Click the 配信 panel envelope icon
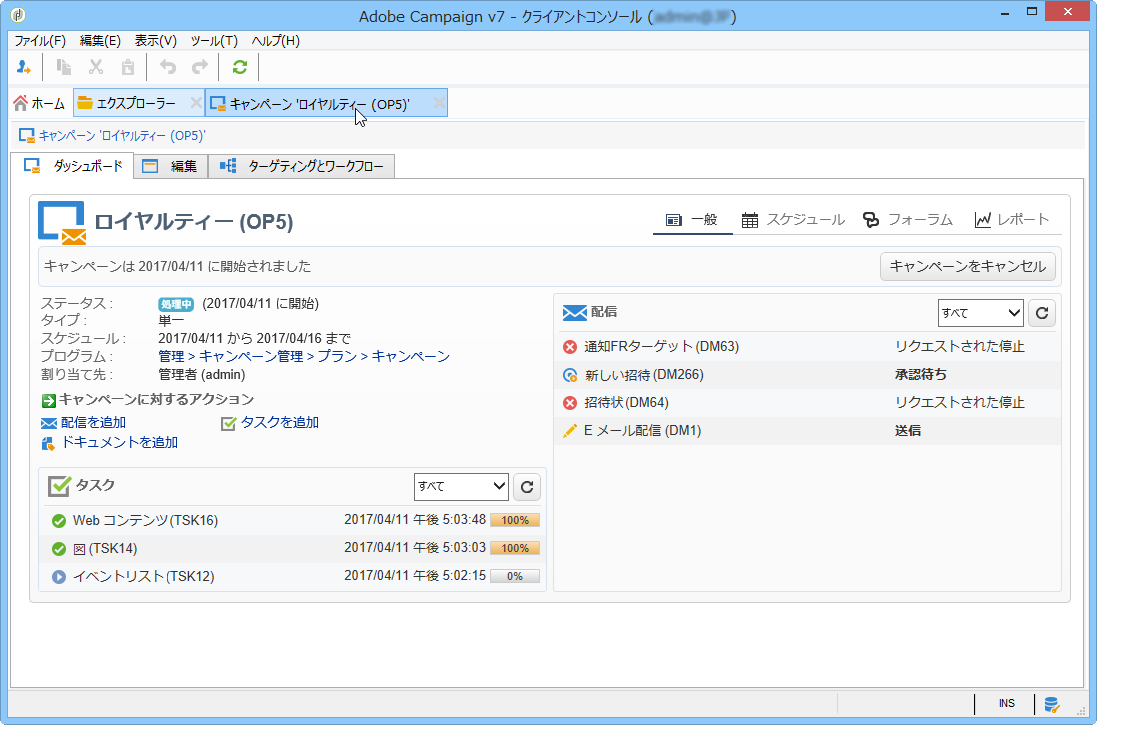 [574, 312]
